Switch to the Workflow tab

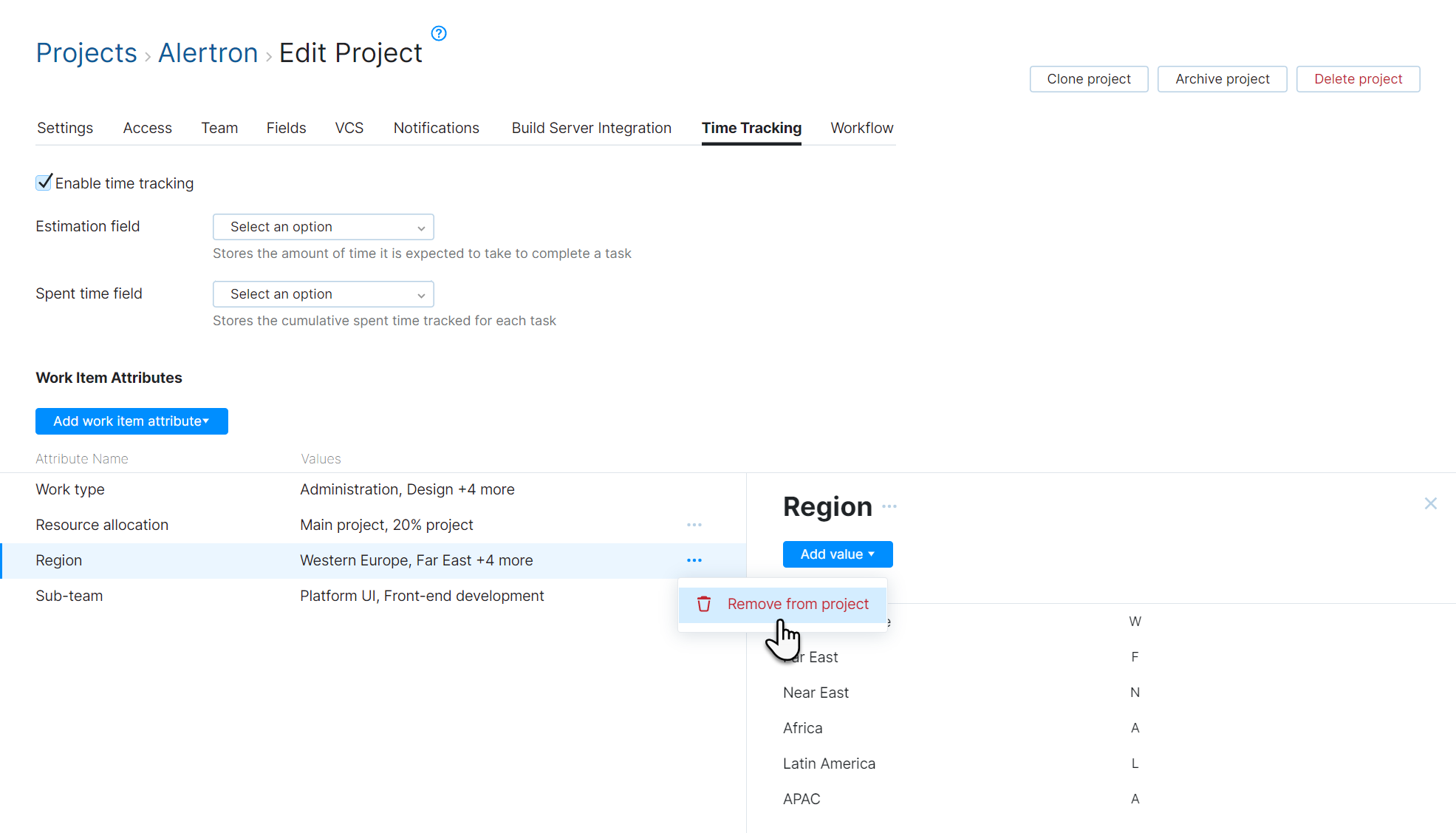tap(861, 128)
